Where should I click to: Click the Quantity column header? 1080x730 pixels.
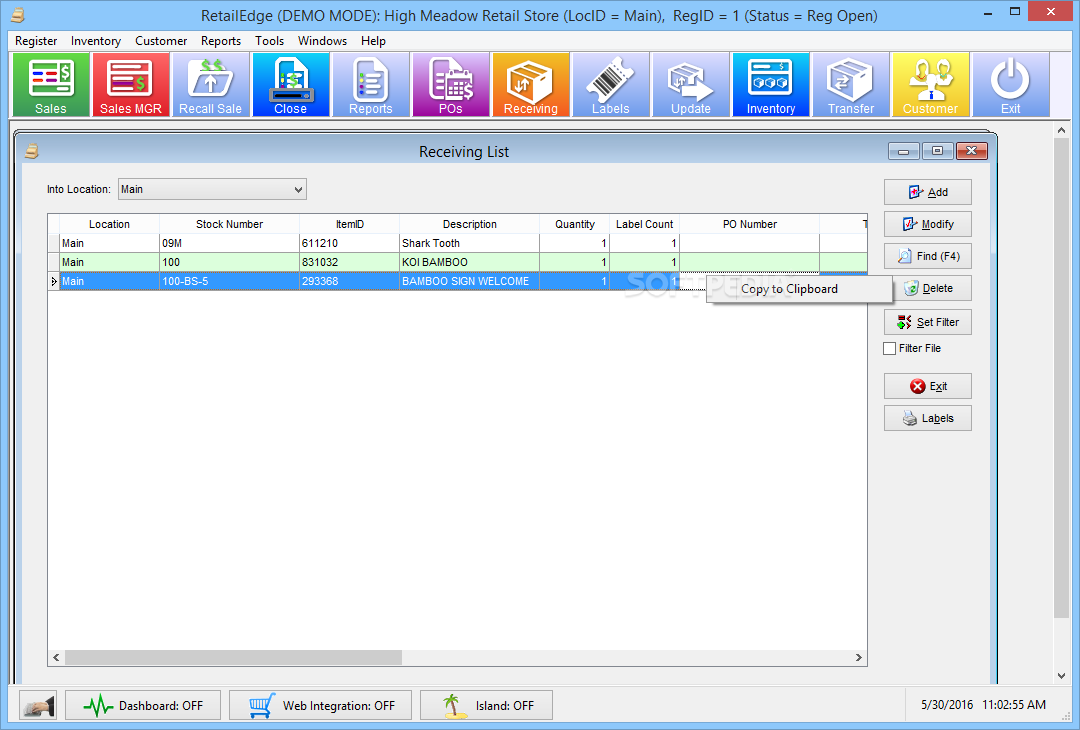point(574,224)
